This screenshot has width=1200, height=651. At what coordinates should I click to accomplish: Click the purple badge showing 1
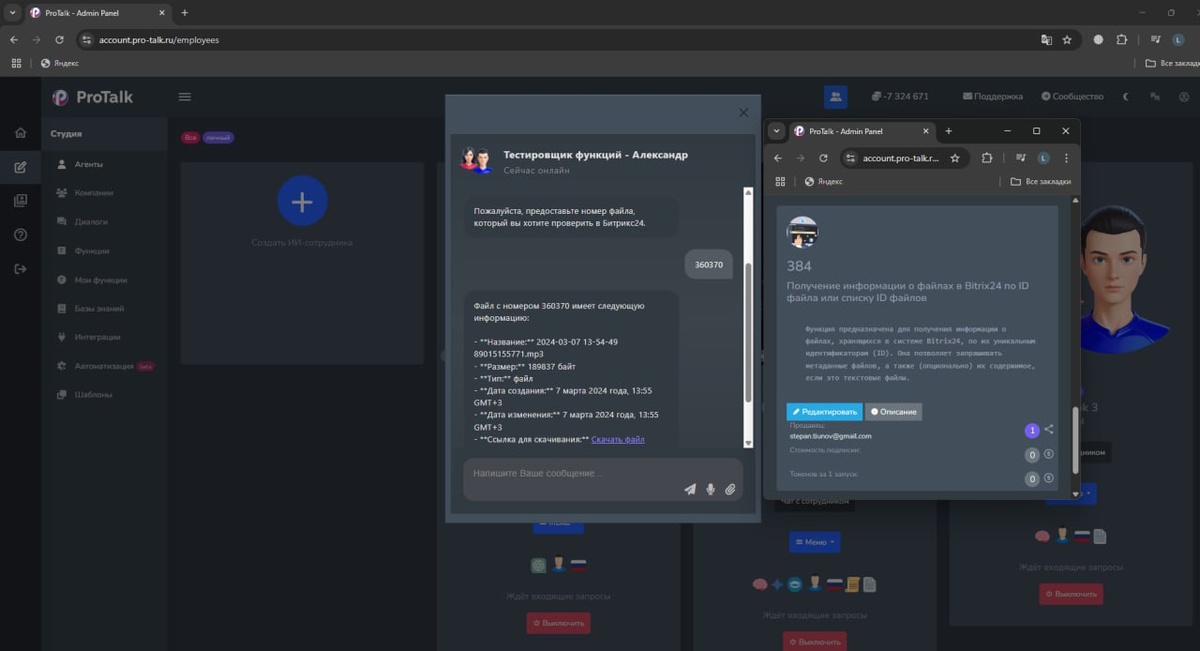1032,431
